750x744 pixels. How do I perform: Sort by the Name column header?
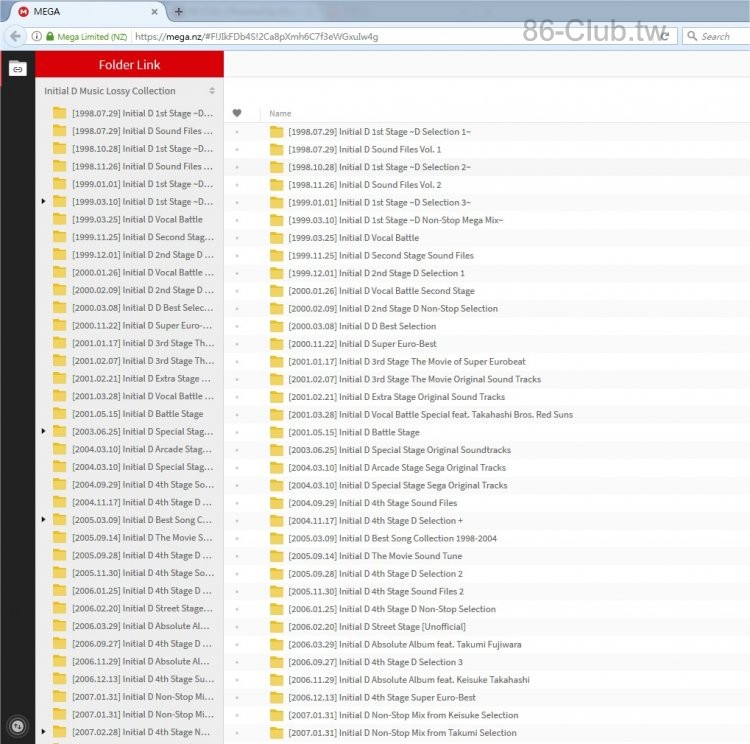pyautogui.click(x=280, y=113)
